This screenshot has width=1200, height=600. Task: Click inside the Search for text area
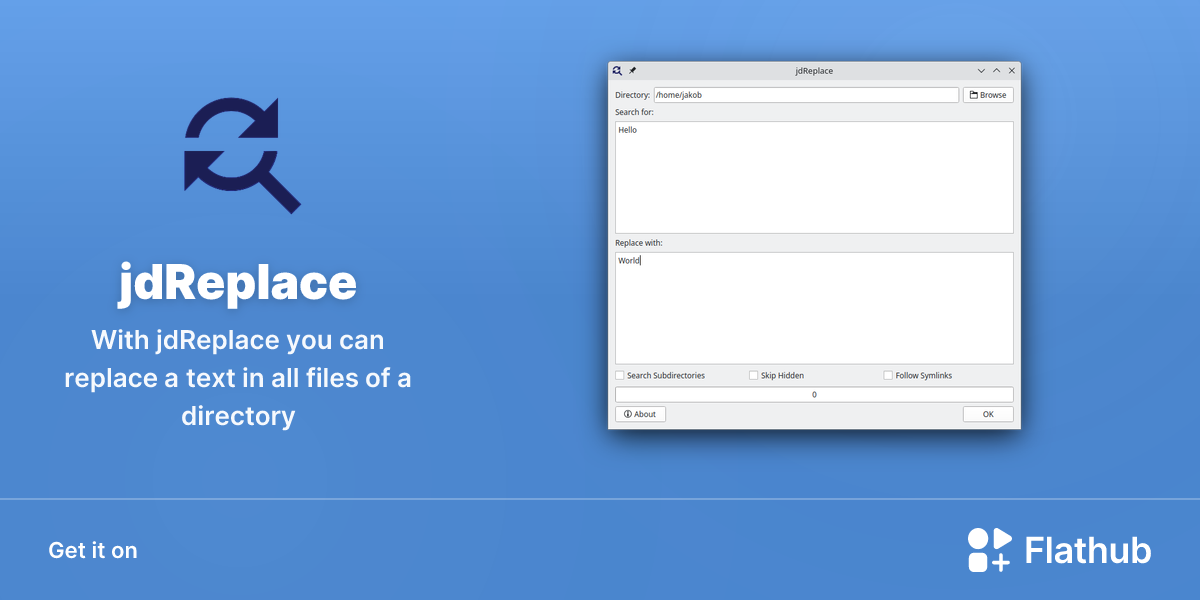(814, 177)
